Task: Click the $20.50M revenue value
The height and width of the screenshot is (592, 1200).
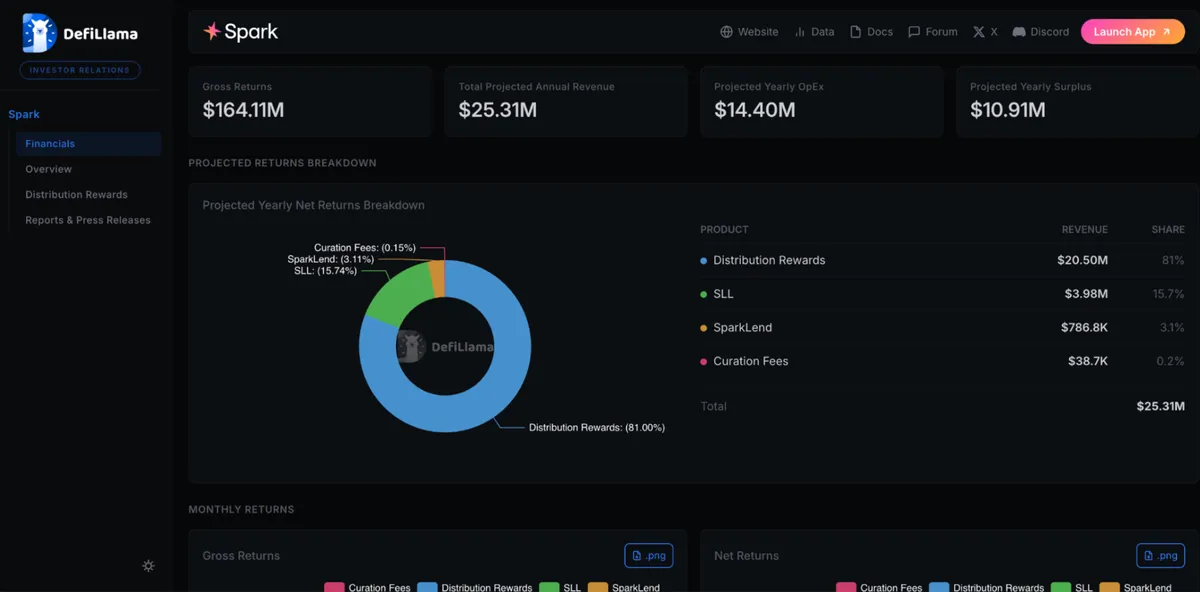Action: tap(1082, 260)
